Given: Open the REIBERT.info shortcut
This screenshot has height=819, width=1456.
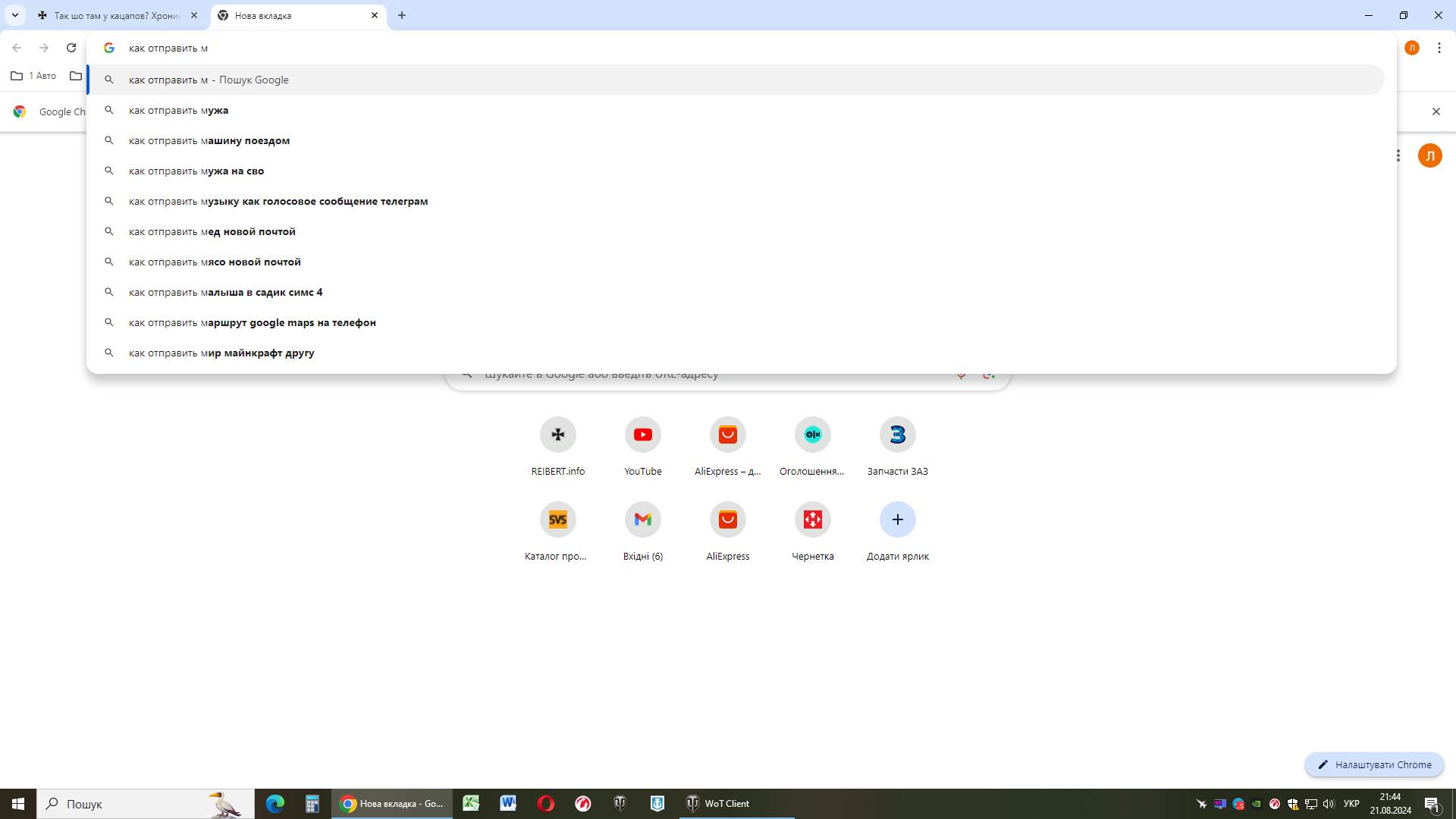Looking at the screenshot, I should (557, 435).
